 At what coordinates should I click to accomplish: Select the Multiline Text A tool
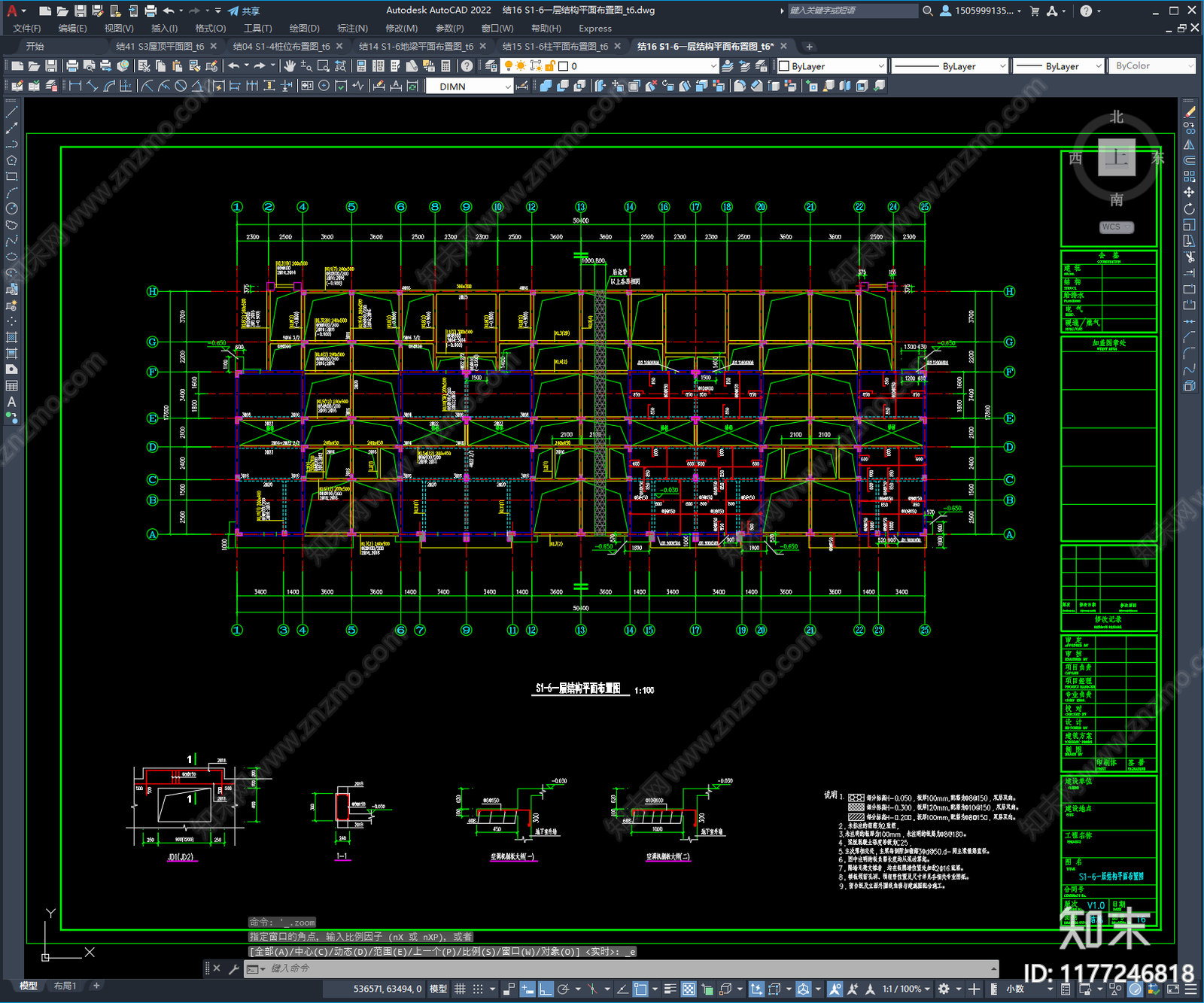point(11,402)
